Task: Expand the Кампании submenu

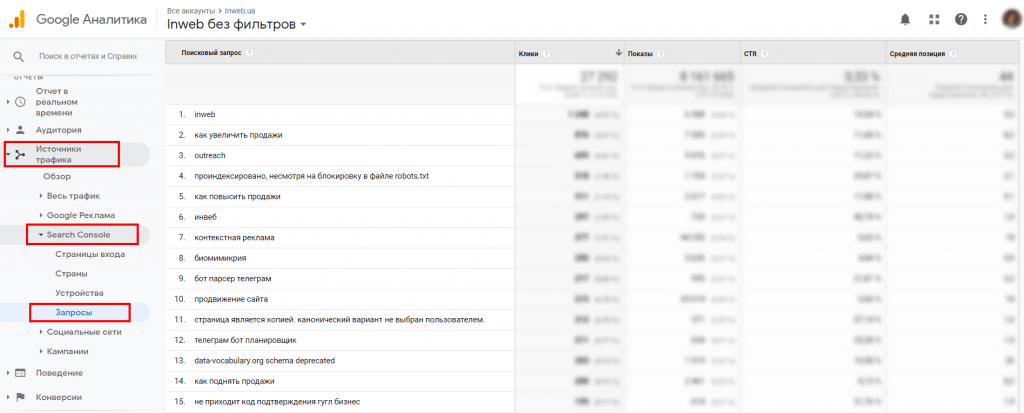Action: (40, 351)
